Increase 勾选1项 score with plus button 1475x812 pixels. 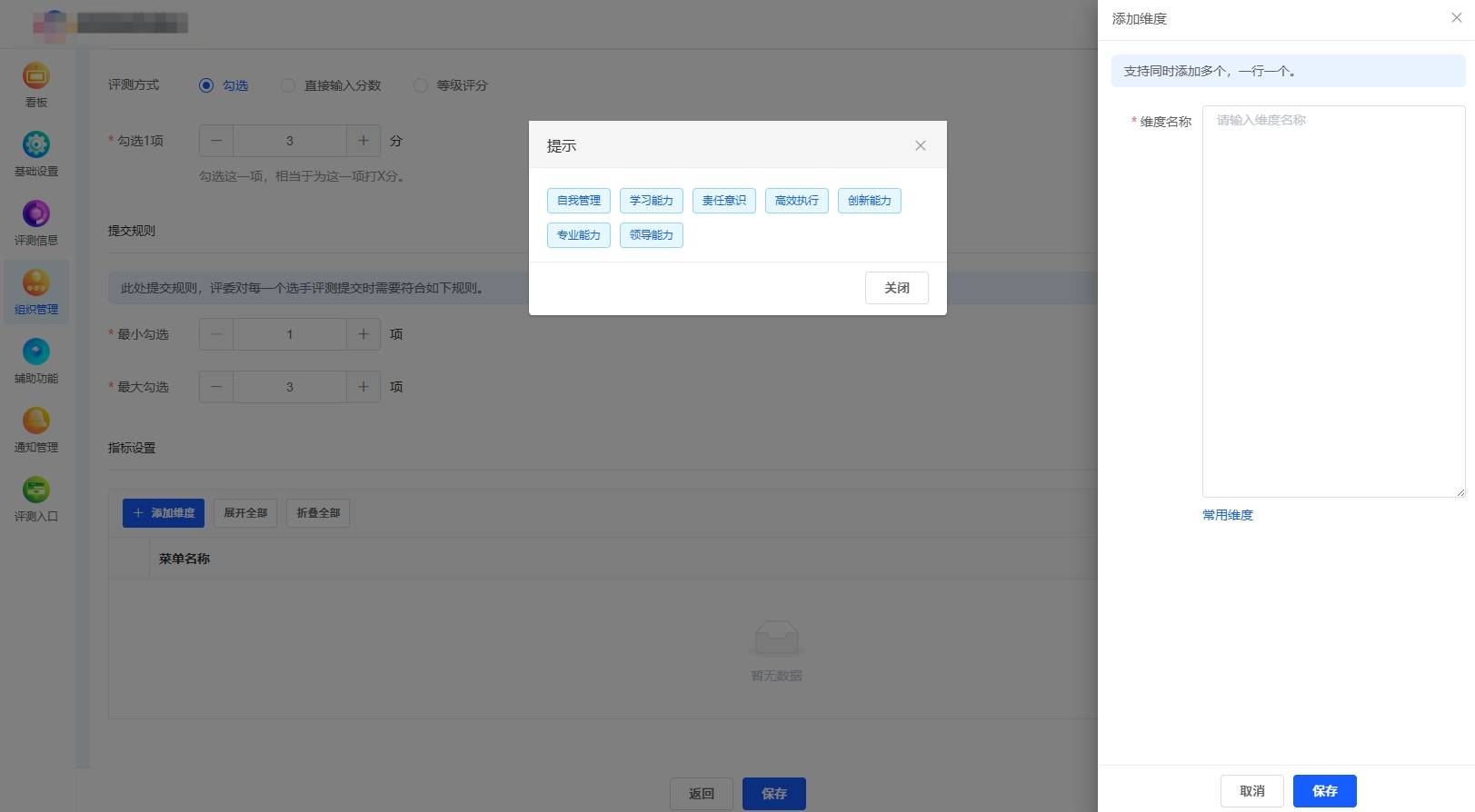click(364, 141)
